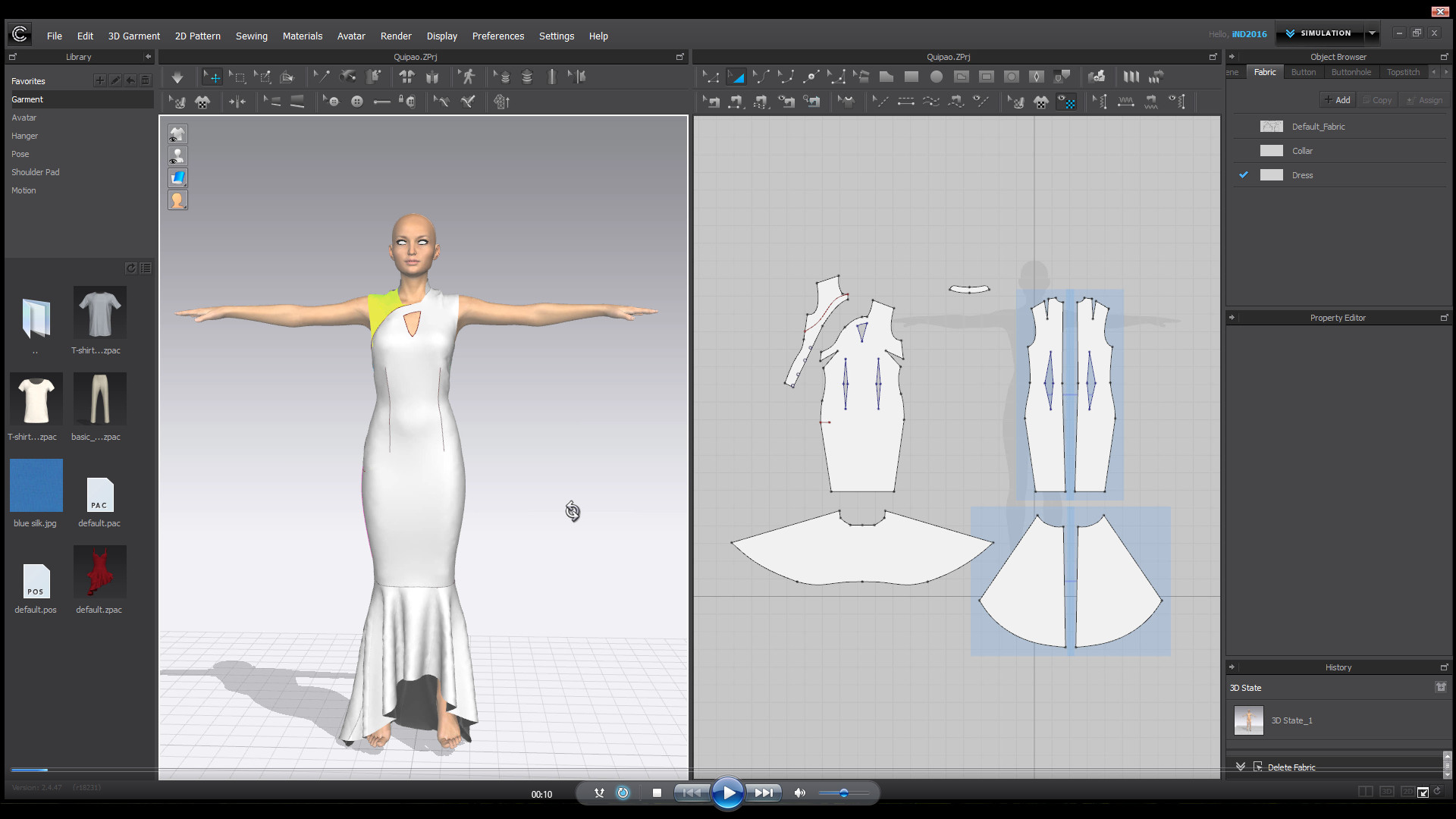Screen dimensions: 1456x819
Task: Choose the Rectangle pattern tool
Action: click(912, 77)
